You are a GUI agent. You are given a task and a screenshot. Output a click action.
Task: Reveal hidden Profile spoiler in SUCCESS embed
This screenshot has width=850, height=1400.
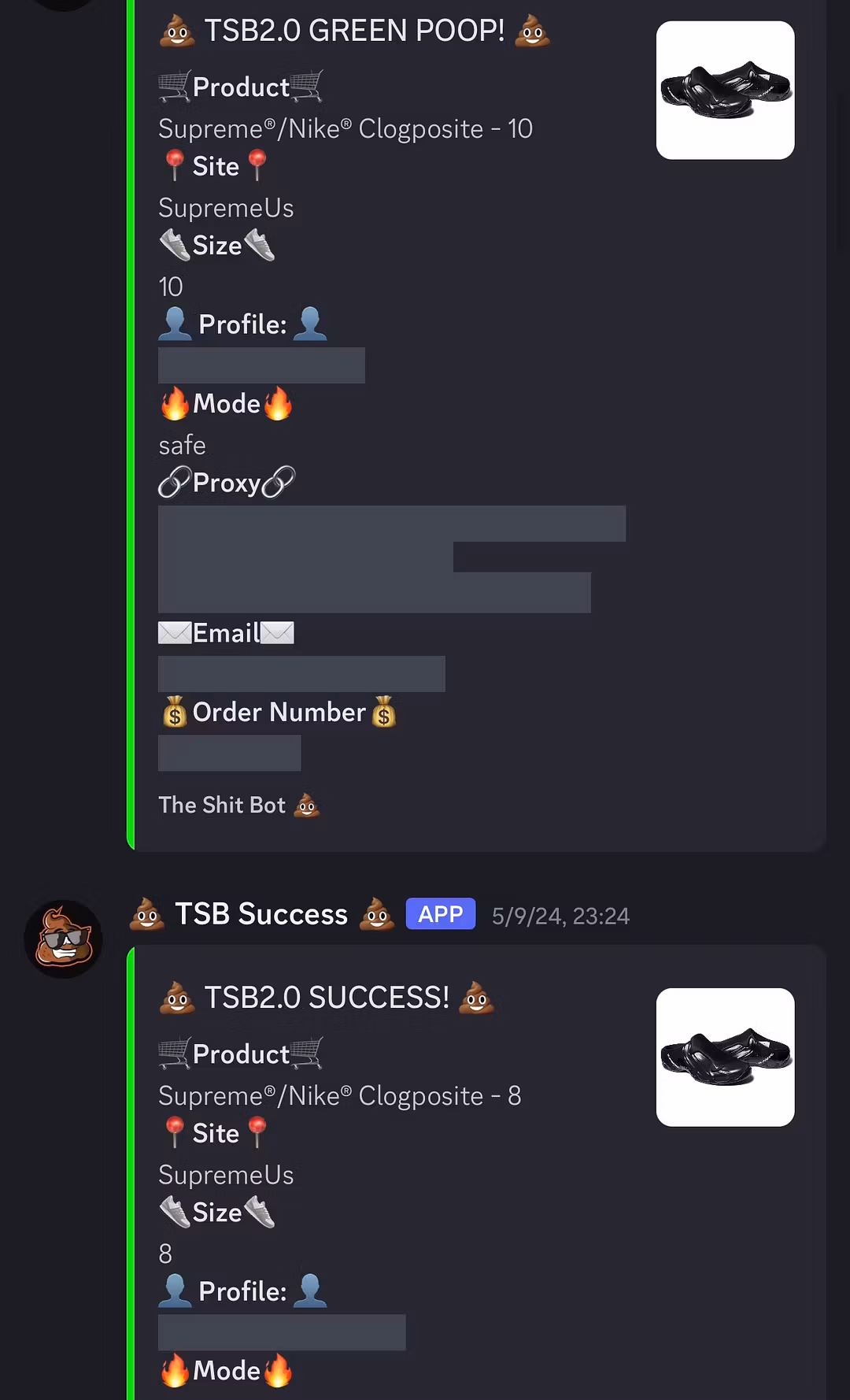(282, 1332)
